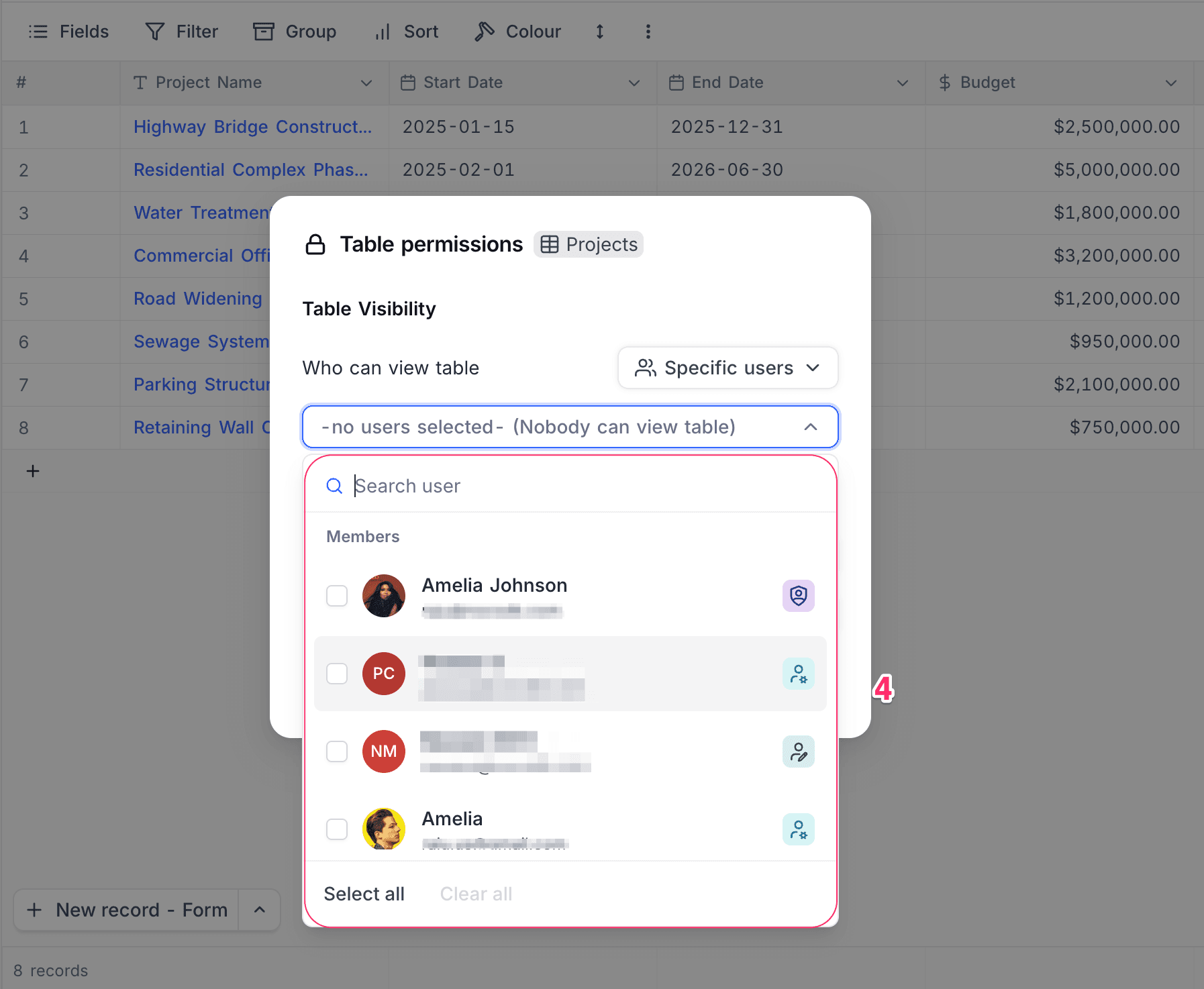Image resolution: width=1204 pixels, height=989 pixels.
Task: Open the Fields menu
Action: (x=68, y=32)
